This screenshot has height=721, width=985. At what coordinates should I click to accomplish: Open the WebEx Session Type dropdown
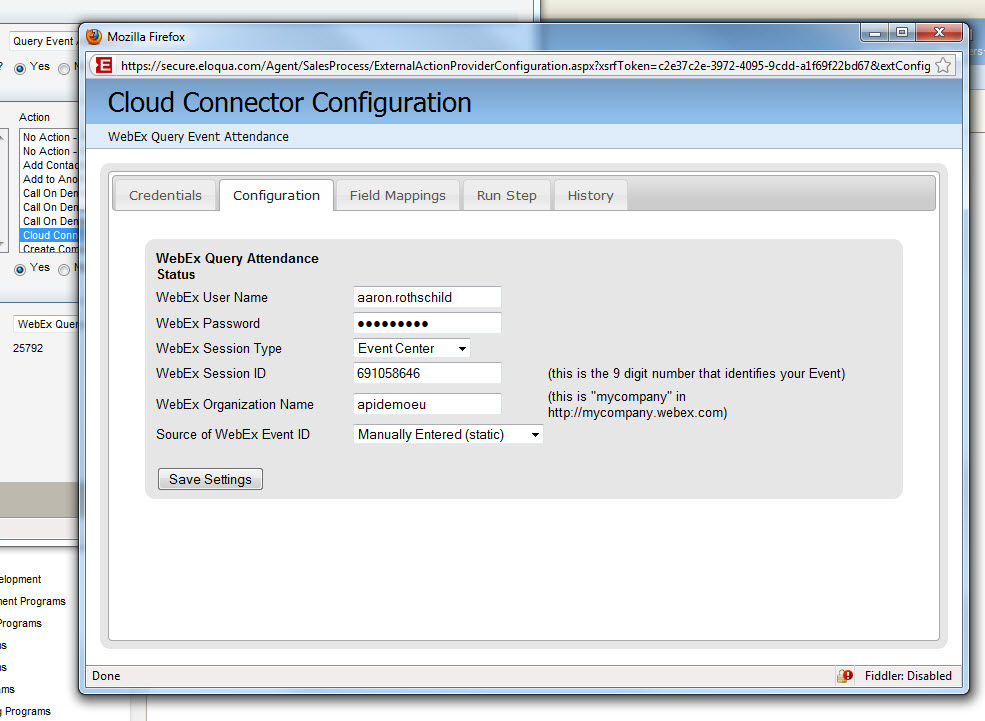click(411, 348)
